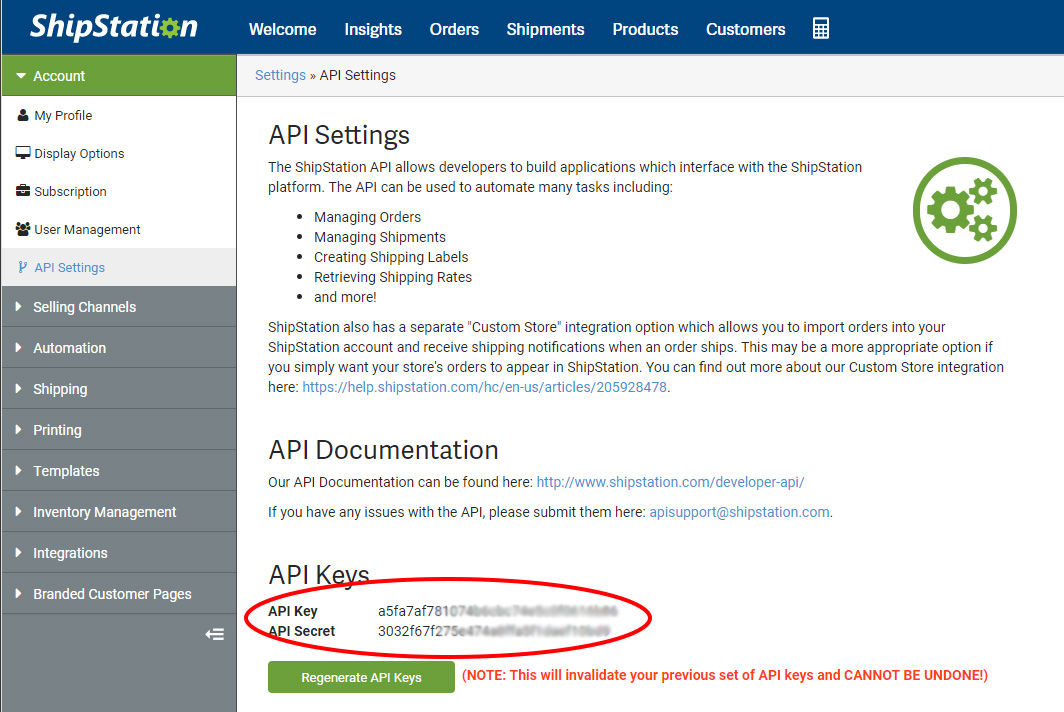Open User Management in the sidebar
Screen dimensions: 1064x712
pyautogui.click(x=119, y=229)
